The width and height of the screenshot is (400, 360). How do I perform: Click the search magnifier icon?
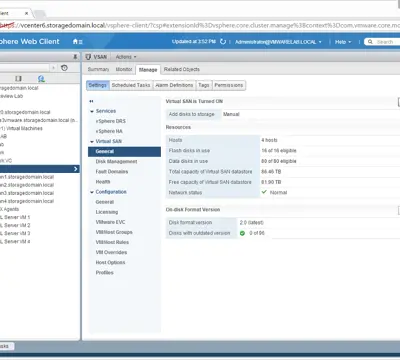pos(370,42)
